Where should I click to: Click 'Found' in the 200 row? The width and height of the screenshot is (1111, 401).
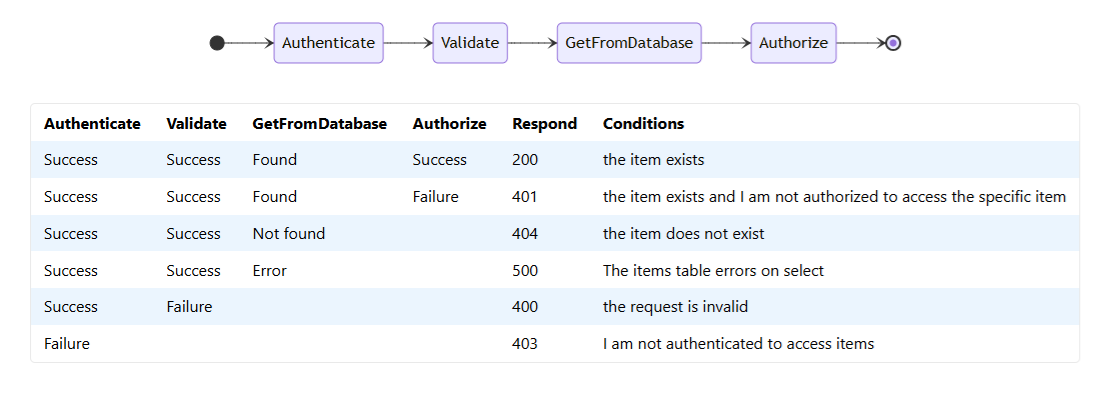point(275,160)
